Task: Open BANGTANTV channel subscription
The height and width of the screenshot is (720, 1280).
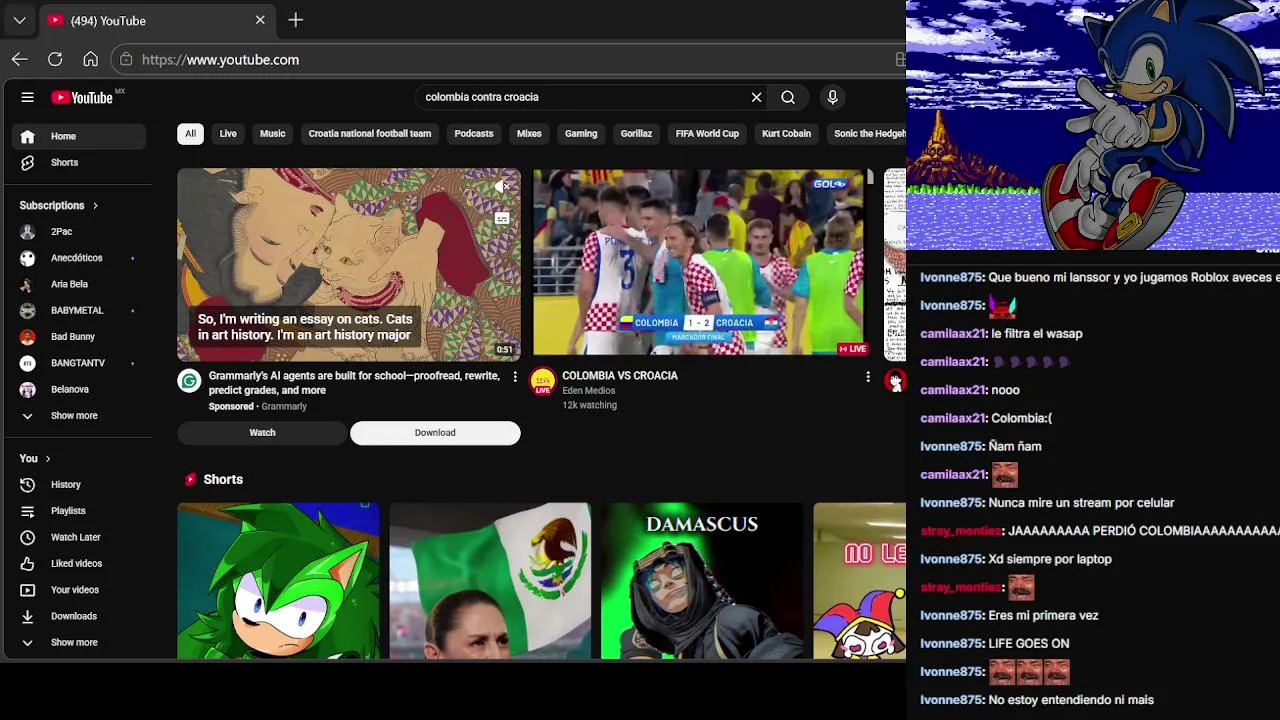Action: click(x=78, y=363)
